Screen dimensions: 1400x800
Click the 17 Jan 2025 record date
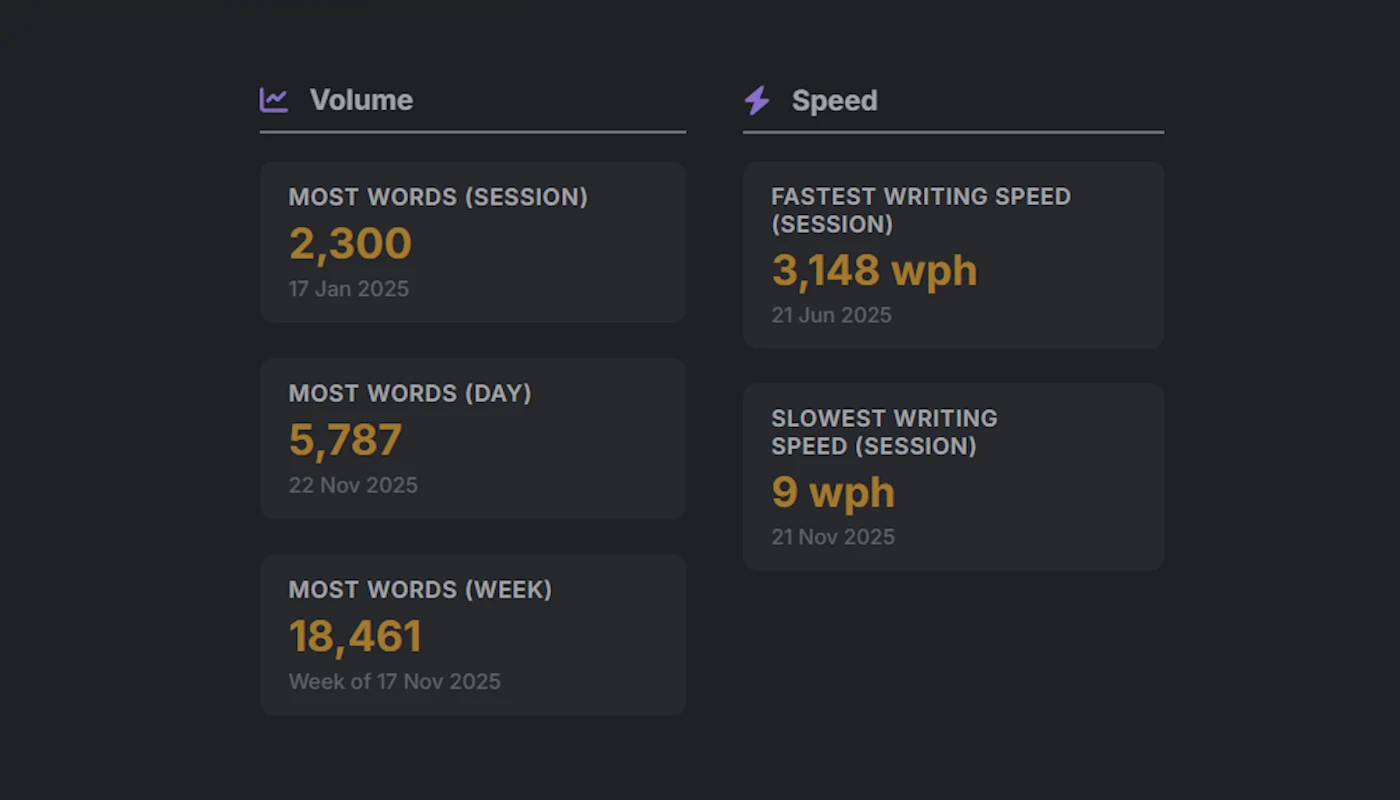tap(348, 289)
